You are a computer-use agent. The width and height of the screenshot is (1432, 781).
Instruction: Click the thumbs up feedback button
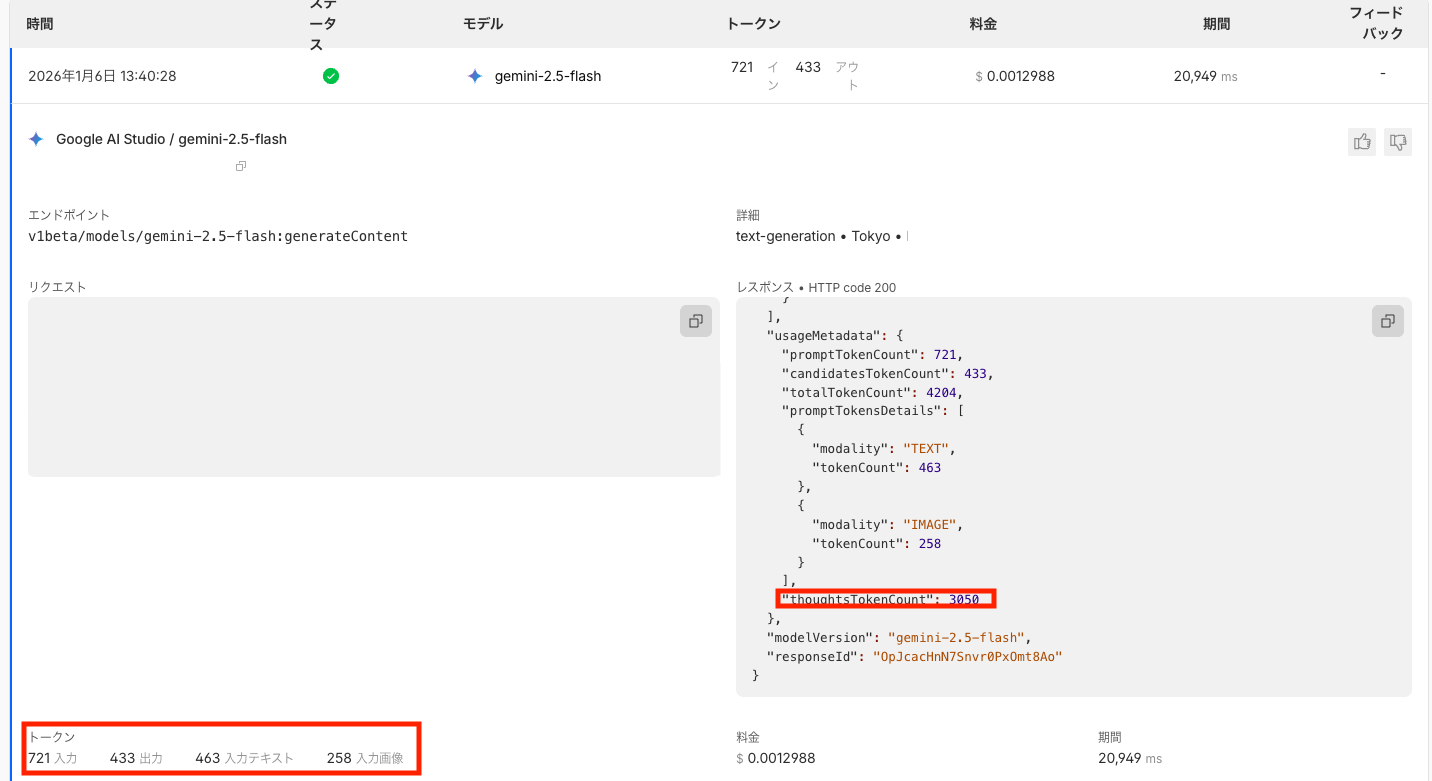pyautogui.click(x=1362, y=142)
